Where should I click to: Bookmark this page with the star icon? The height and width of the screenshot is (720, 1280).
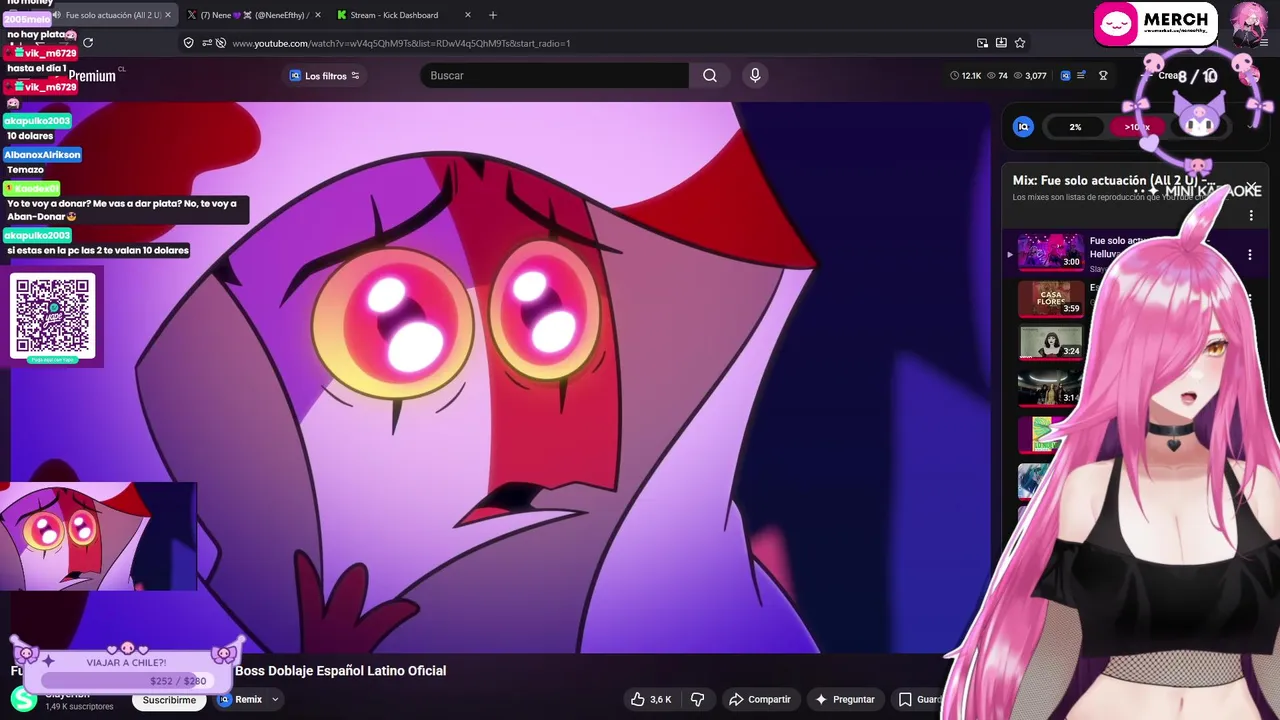[x=1020, y=43]
